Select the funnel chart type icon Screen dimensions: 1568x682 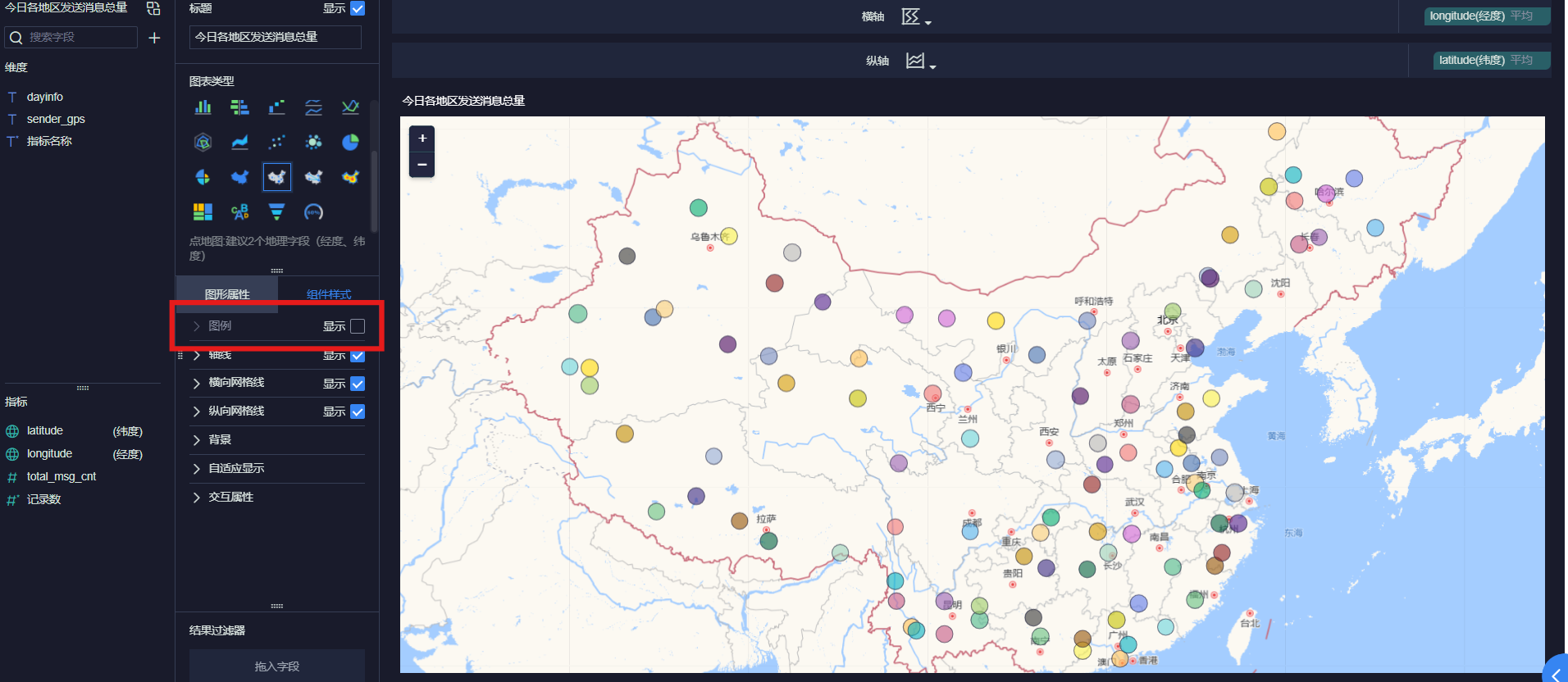(x=276, y=212)
